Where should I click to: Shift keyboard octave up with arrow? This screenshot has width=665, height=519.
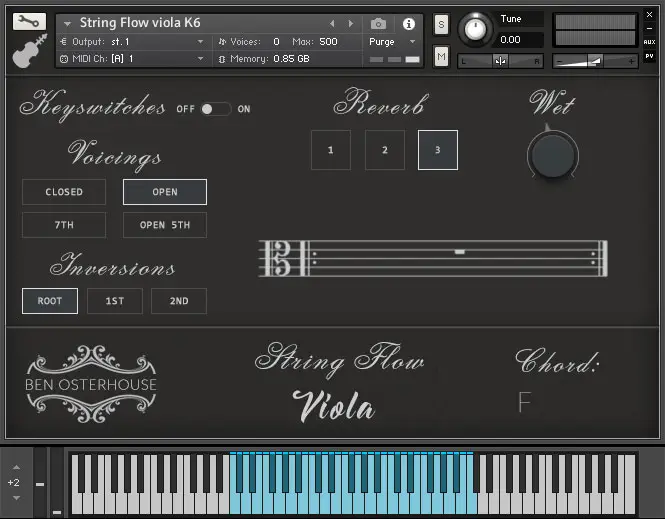16,467
